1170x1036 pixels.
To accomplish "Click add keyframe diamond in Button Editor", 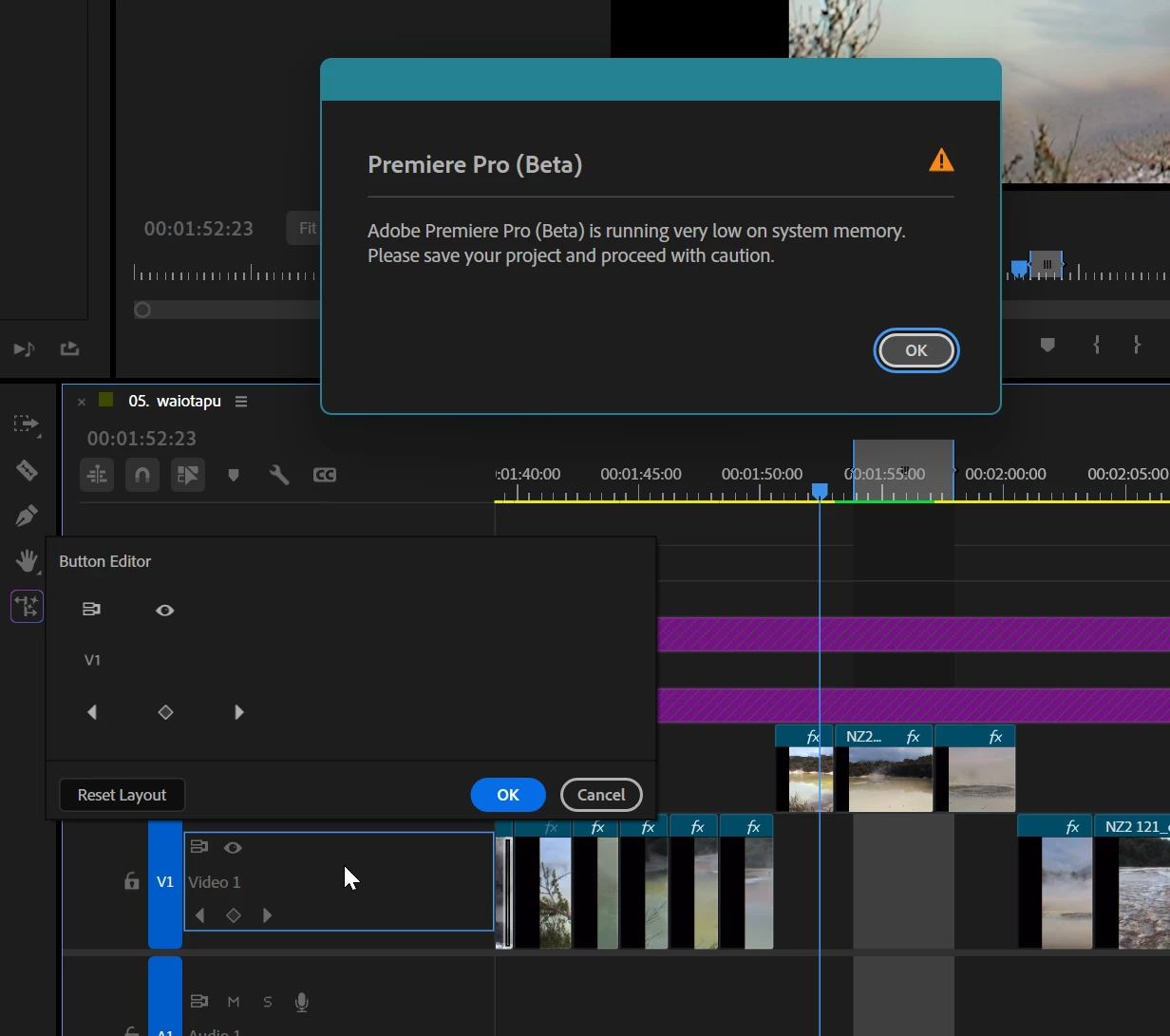I will (x=165, y=712).
